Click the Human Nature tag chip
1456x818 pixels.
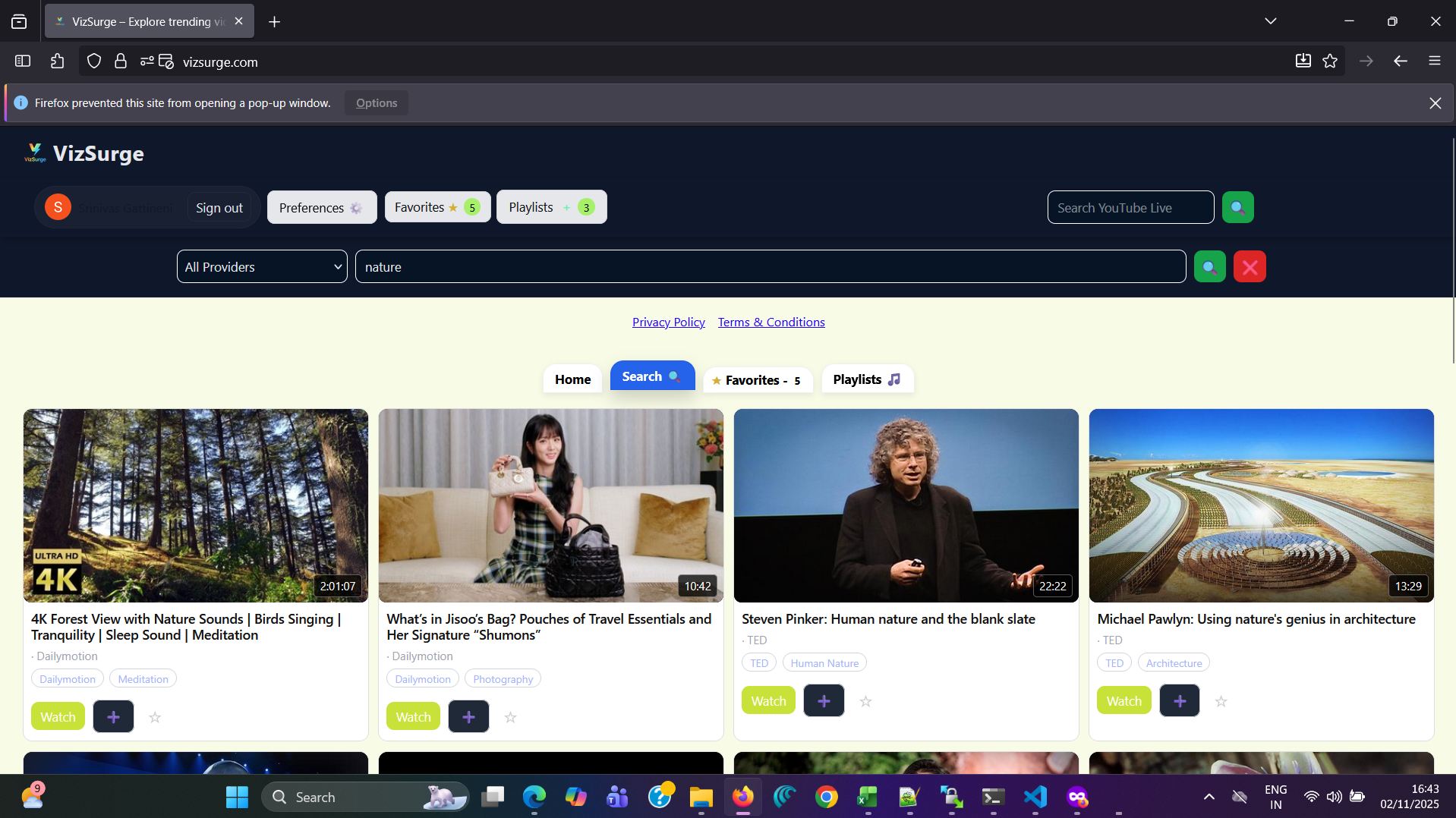click(x=824, y=662)
